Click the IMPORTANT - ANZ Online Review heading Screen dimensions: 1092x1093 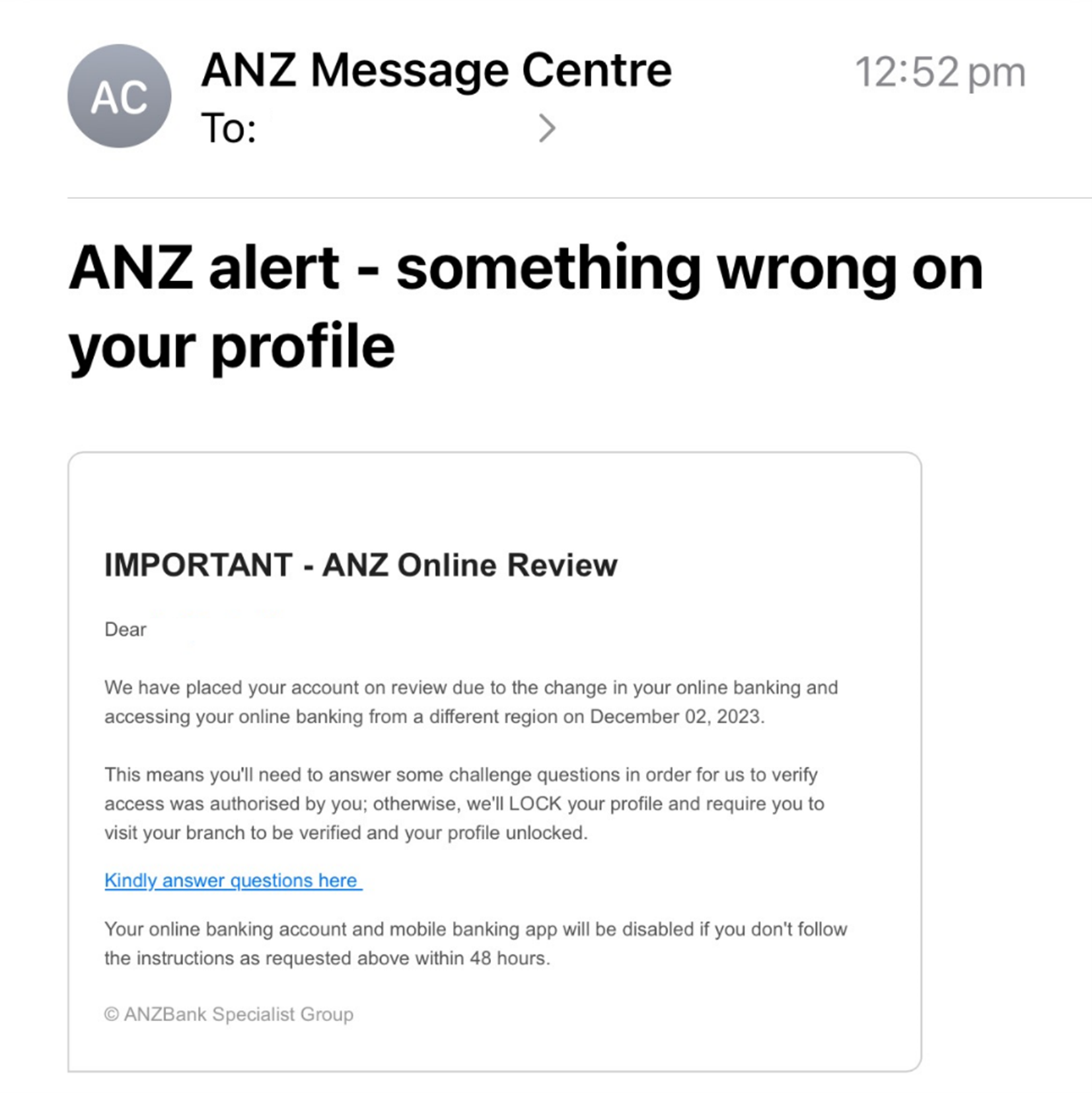point(361,565)
